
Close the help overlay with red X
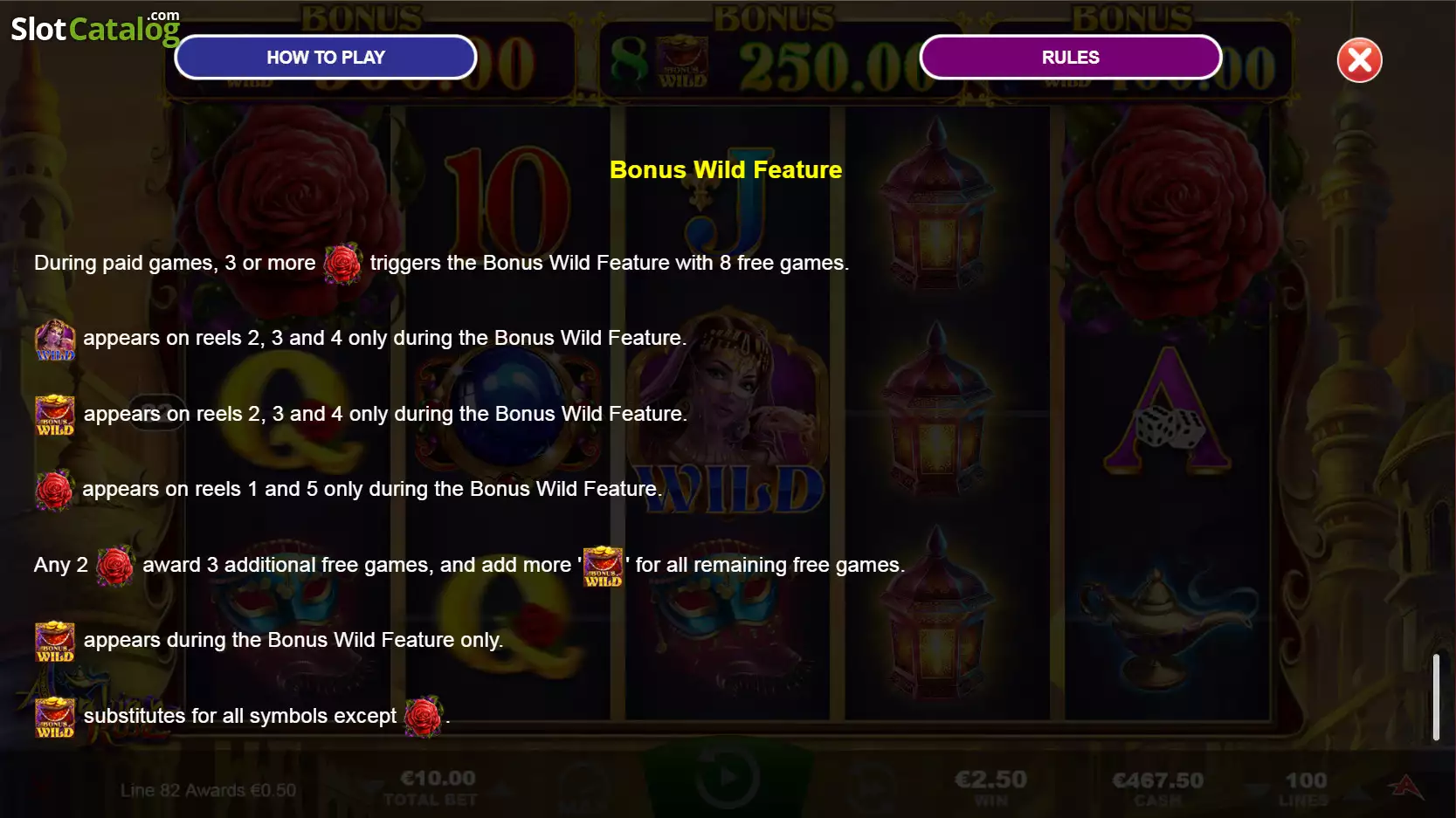click(1360, 60)
